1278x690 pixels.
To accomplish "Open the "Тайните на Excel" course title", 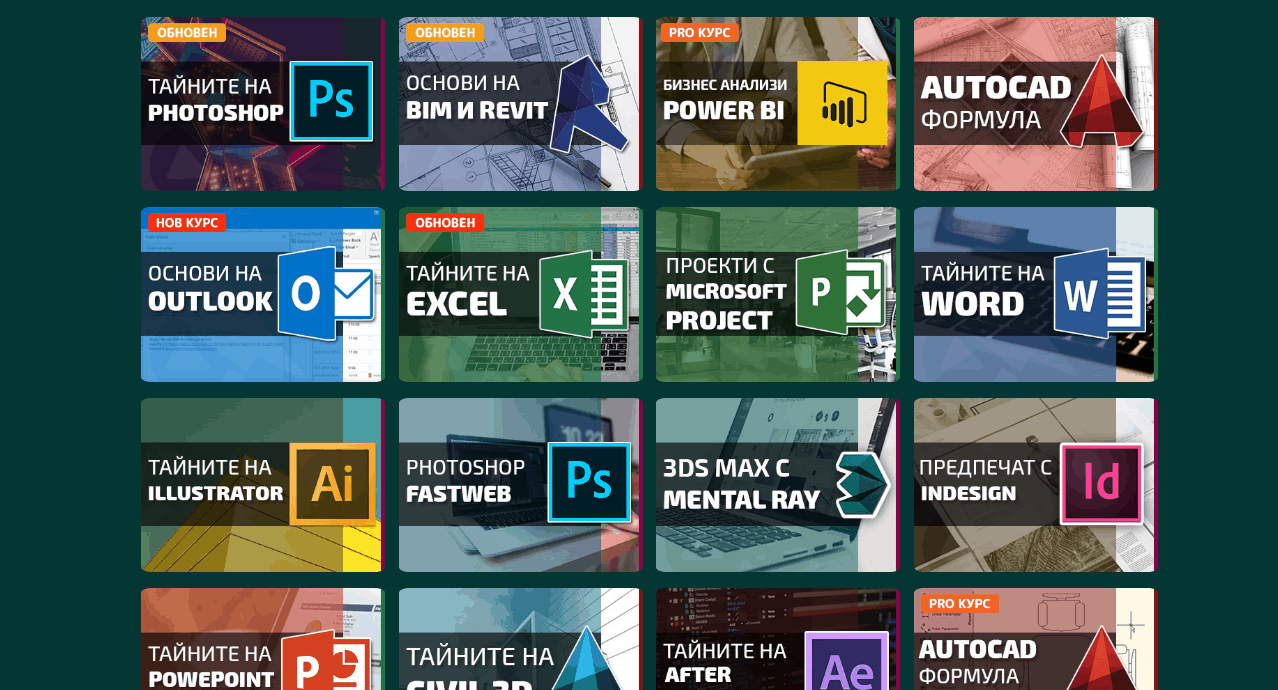I will coord(468,289).
